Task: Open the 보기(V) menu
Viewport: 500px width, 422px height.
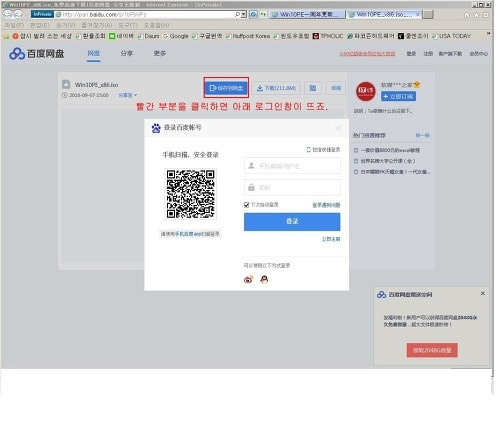Action: click(66, 25)
